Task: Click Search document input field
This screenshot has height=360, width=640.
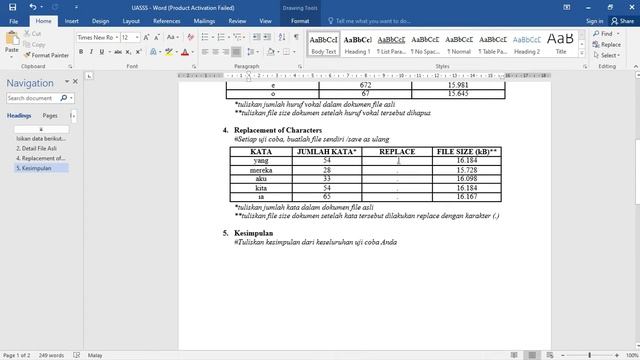Action: click(x=33, y=98)
